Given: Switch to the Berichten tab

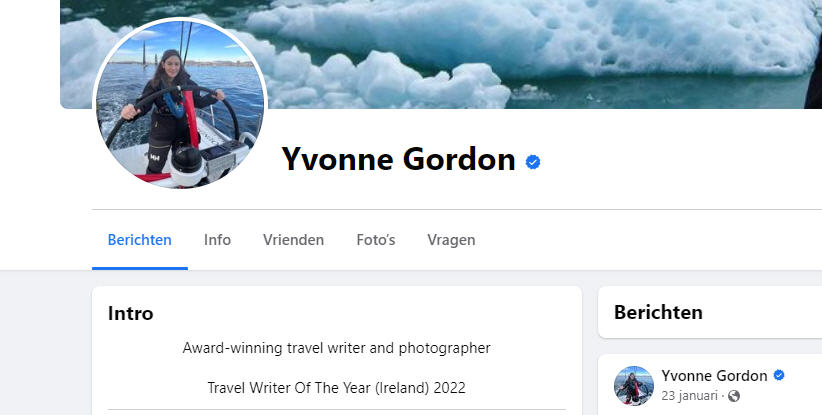Looking at the screenshot, I should point(139,240).
